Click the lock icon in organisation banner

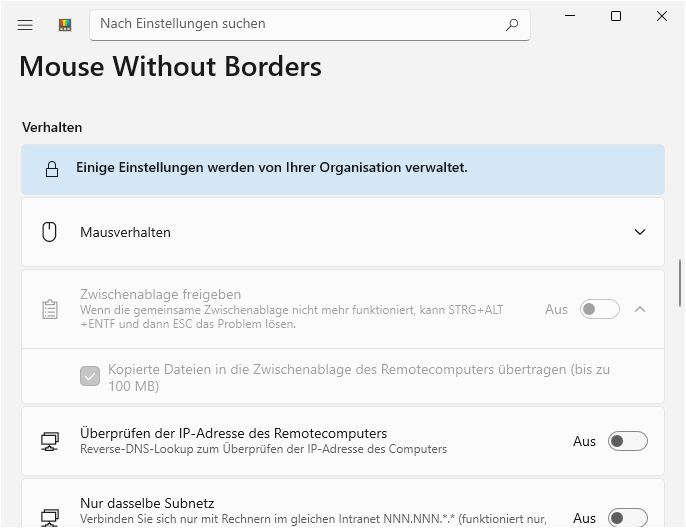pos(52,169)
